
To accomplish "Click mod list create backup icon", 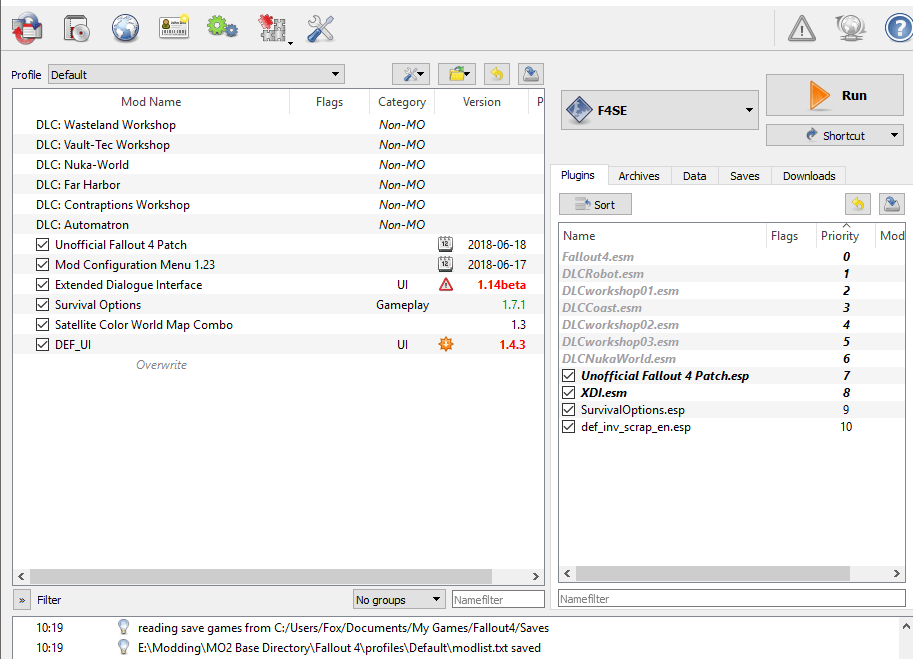I will pos(530,74).
